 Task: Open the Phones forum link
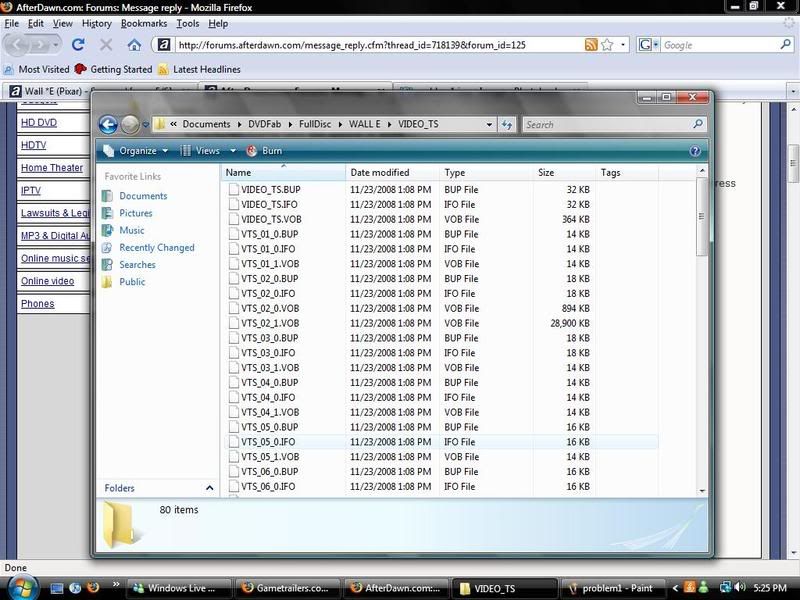(37, 304)
